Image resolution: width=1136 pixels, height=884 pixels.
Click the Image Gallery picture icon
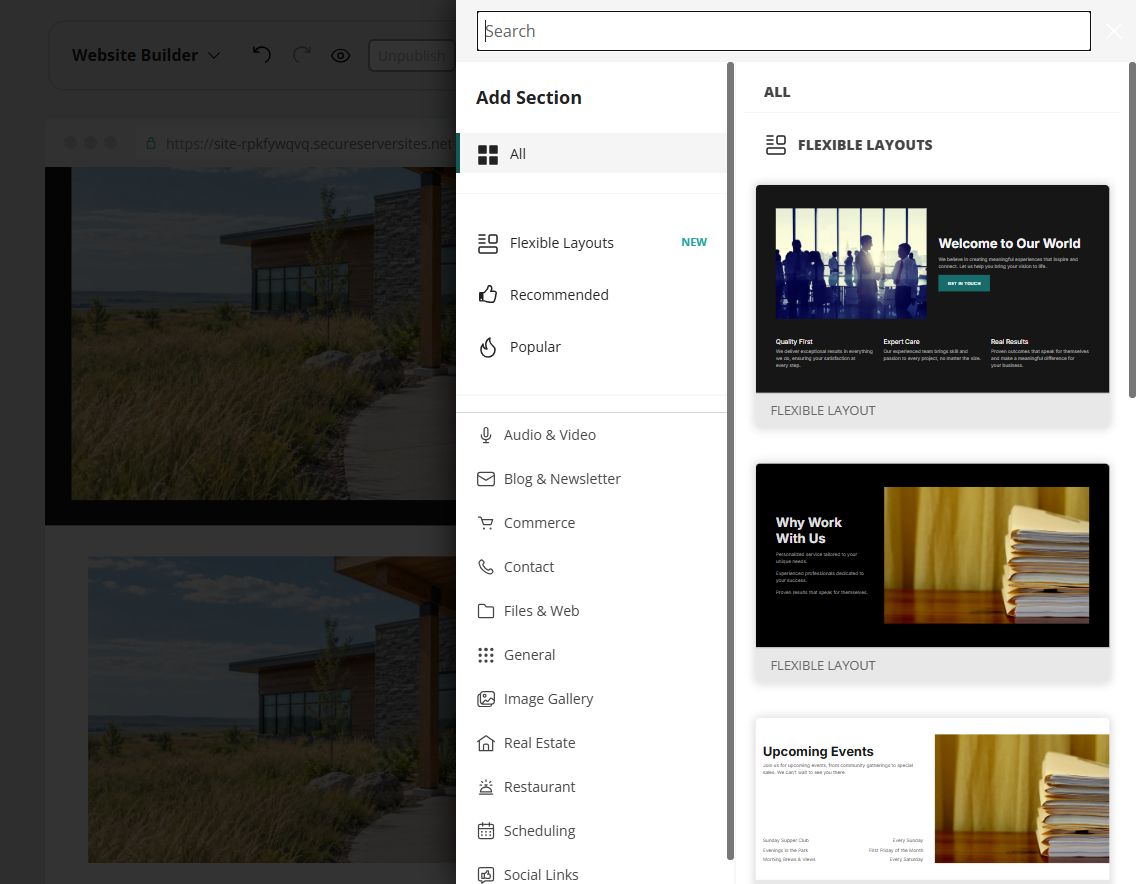485,699
